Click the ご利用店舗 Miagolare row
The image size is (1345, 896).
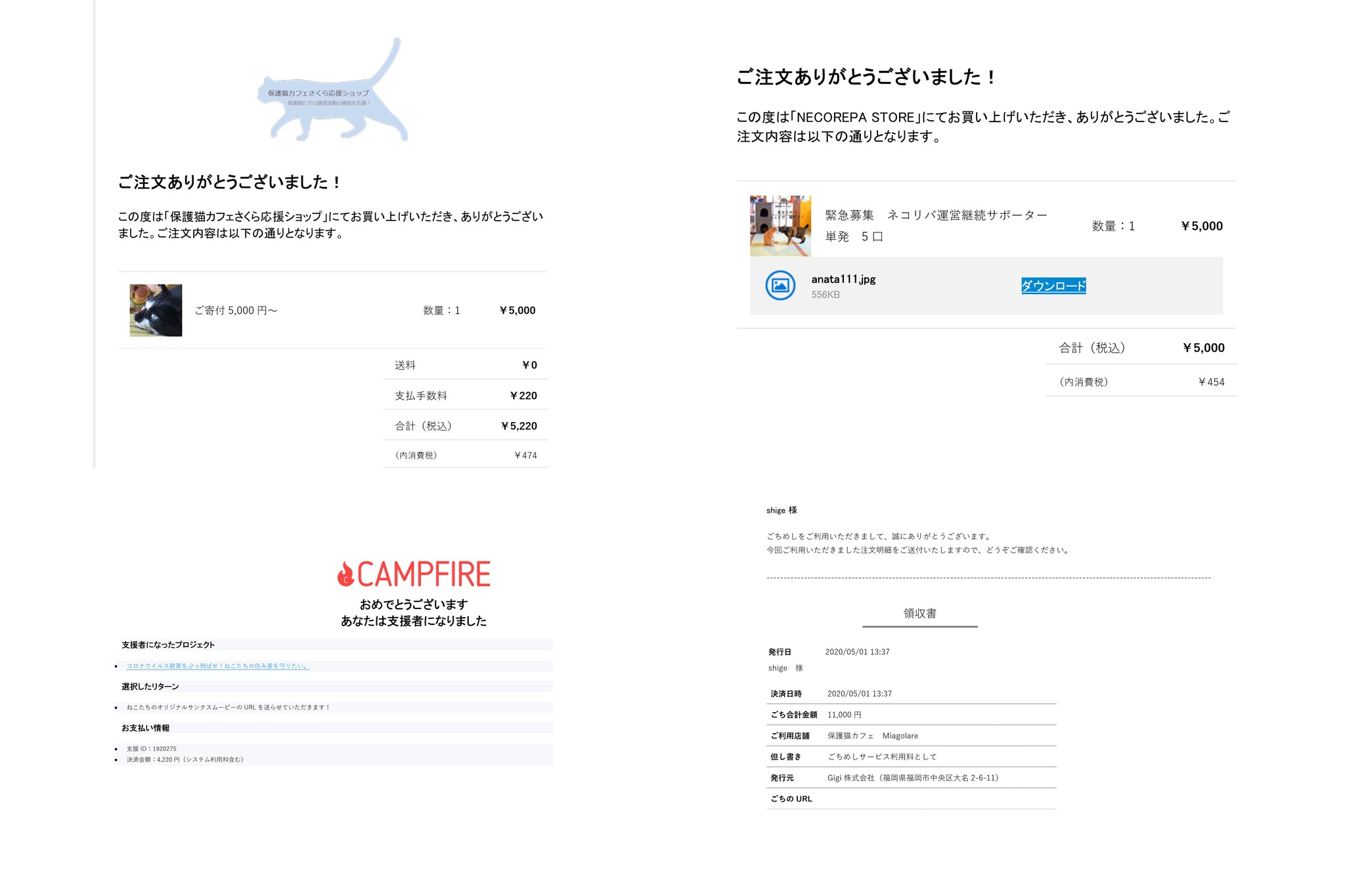[912, 736]
